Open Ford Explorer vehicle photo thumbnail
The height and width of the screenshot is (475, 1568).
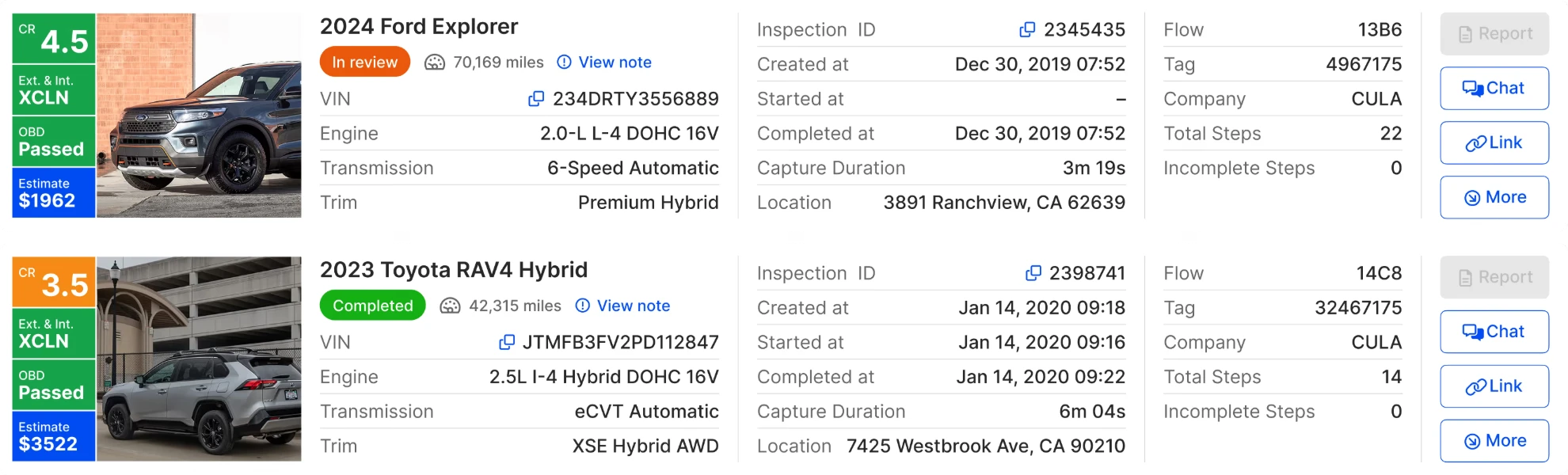click(x=199, y=115)
